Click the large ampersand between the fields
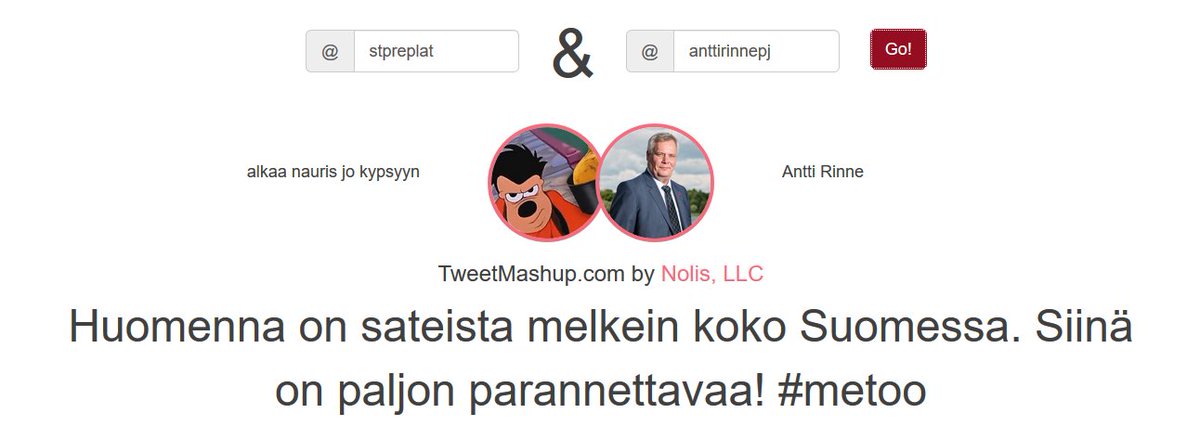The width and height of the screenshot is (1200, 426). point(572,55)
